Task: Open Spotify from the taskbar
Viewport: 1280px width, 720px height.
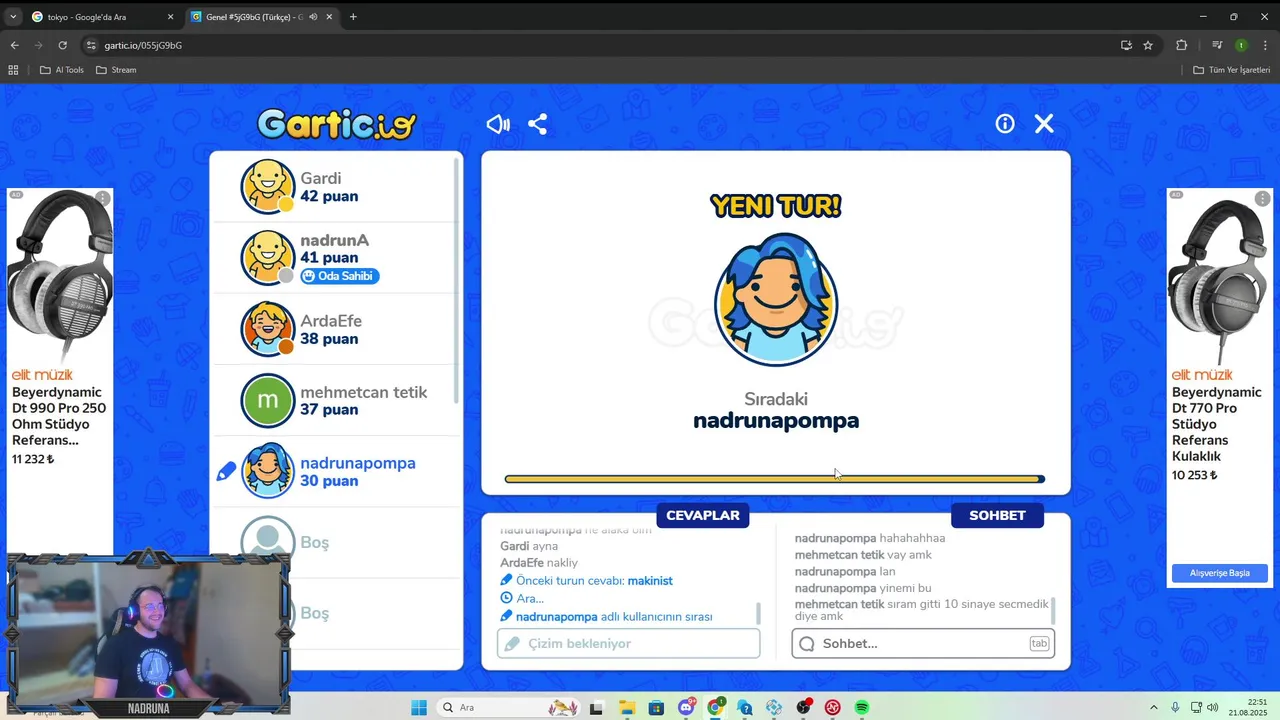Action: point(862,707)
